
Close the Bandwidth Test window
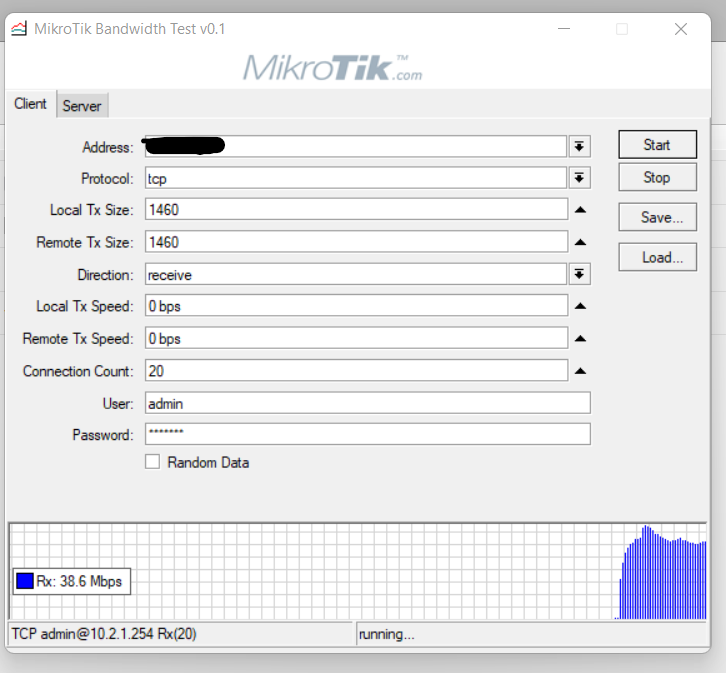pos(681,29)
